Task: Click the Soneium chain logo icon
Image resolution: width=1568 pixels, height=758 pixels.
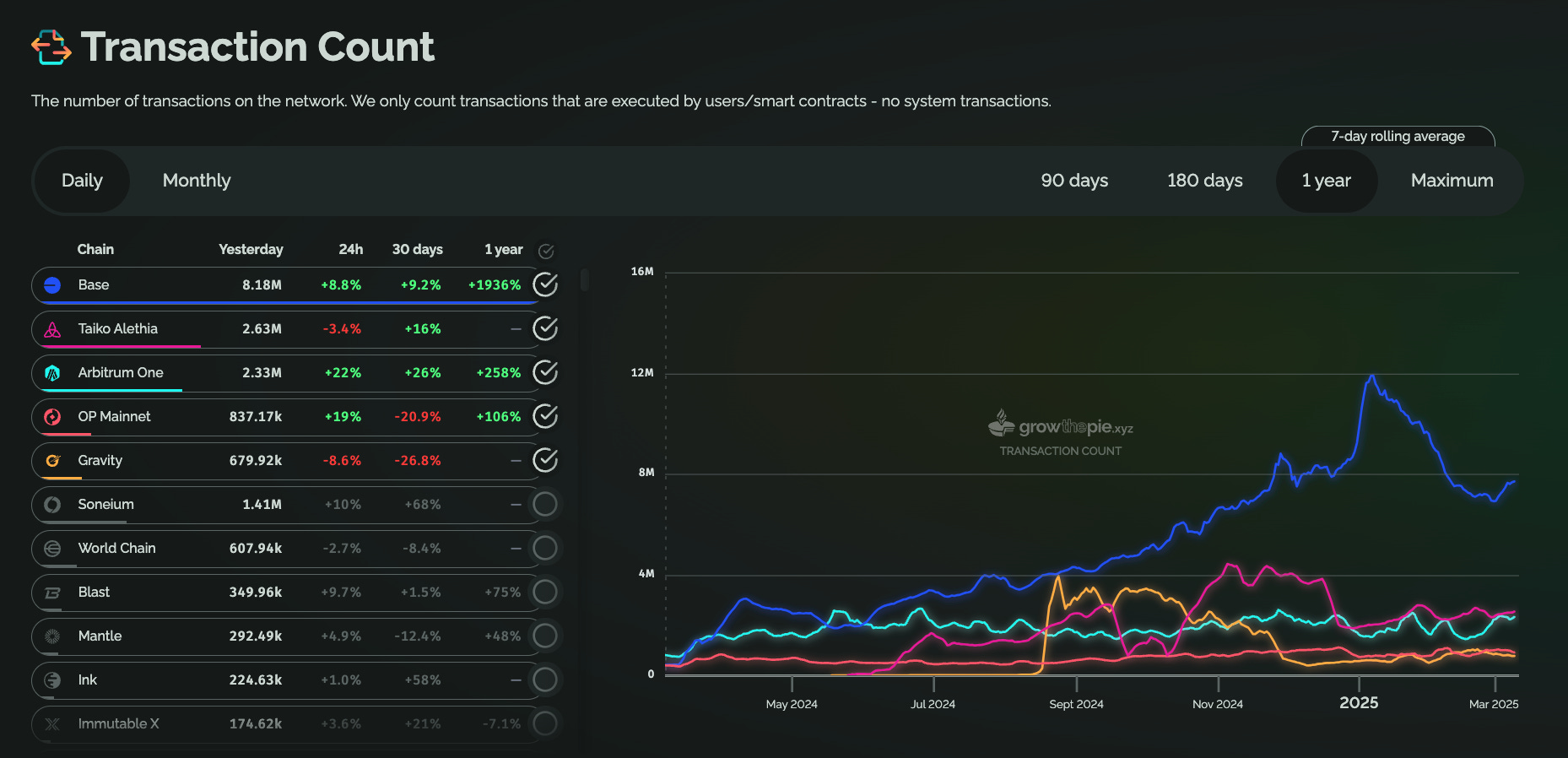Action: pyautogui.click(x=52, y=505)
